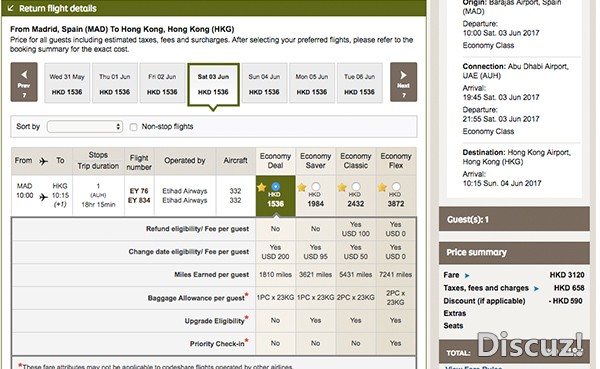Screen dimensions: 600x369
Task: Select Economy Saver fare HKD 1984
Action: pos(316,187)
